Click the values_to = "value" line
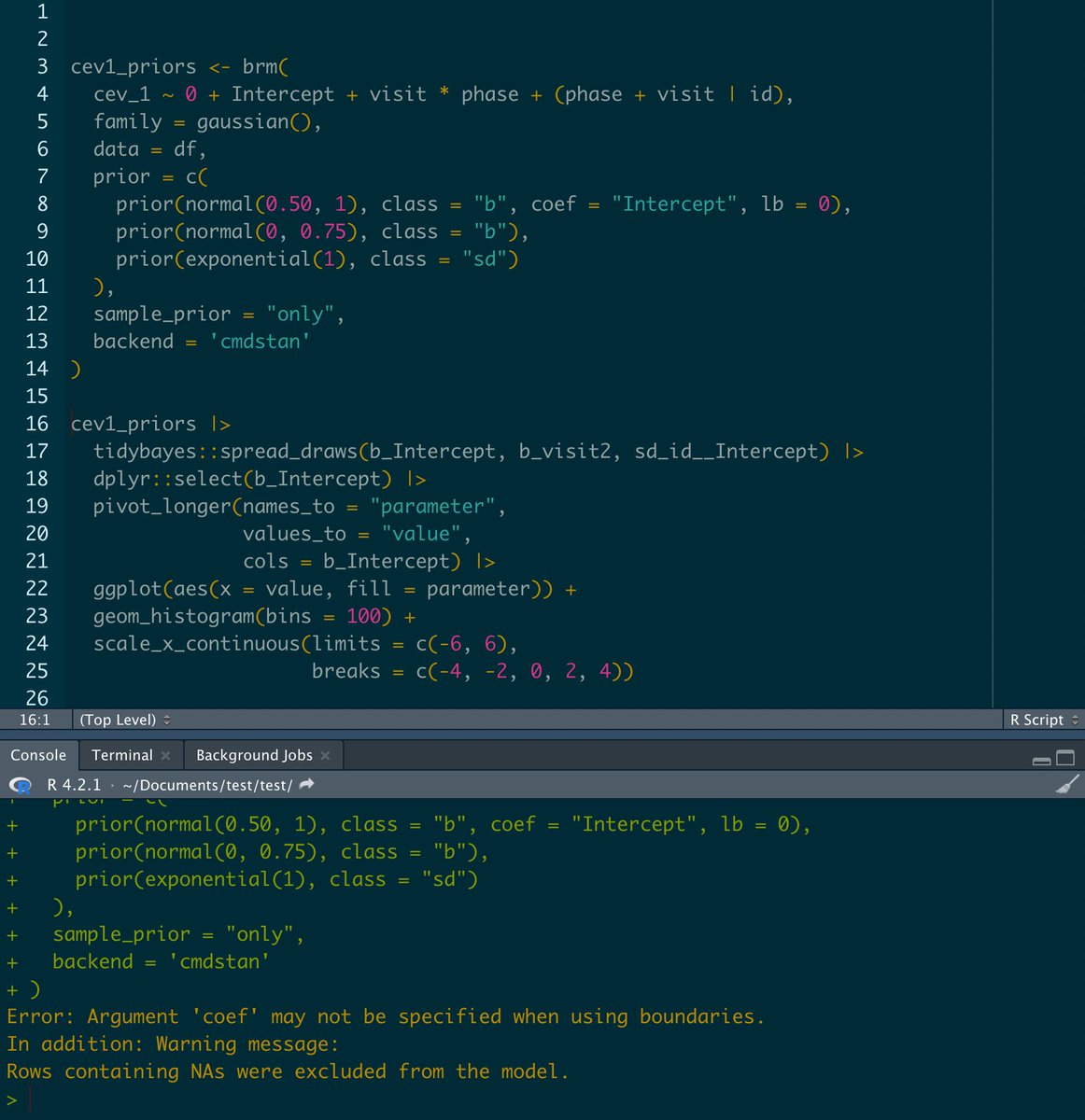This screenshot has height=1120, width=1085. coord(358,534)
